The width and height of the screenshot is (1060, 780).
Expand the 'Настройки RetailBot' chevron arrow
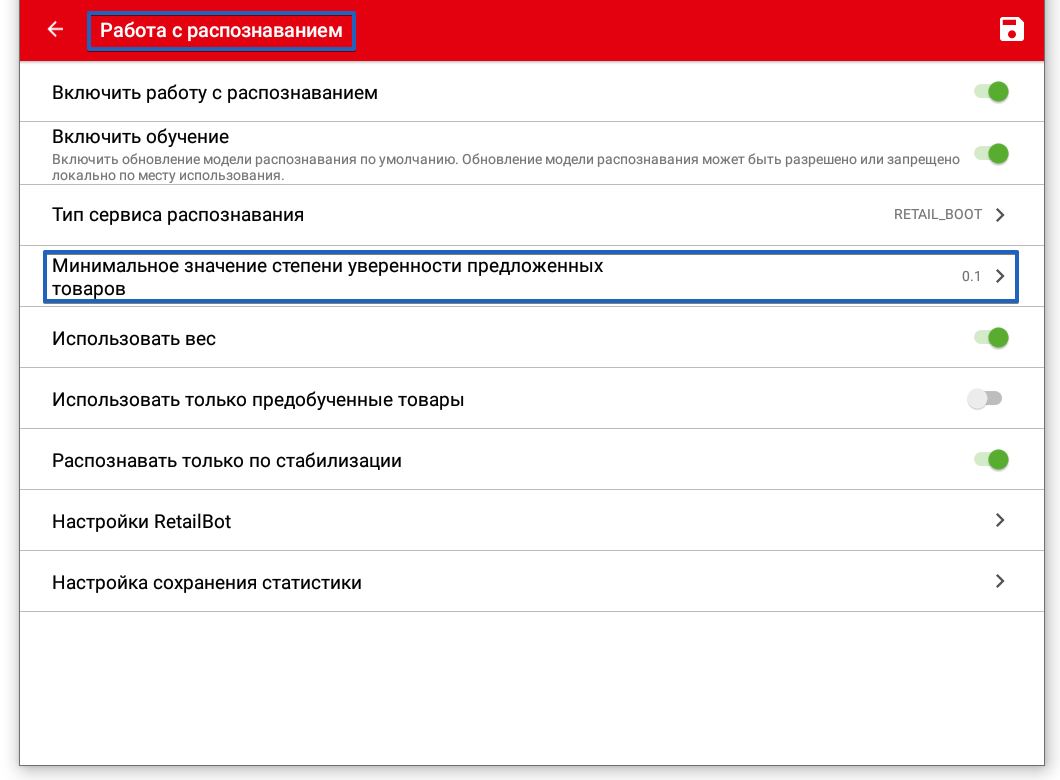[x=1000, y=521]
